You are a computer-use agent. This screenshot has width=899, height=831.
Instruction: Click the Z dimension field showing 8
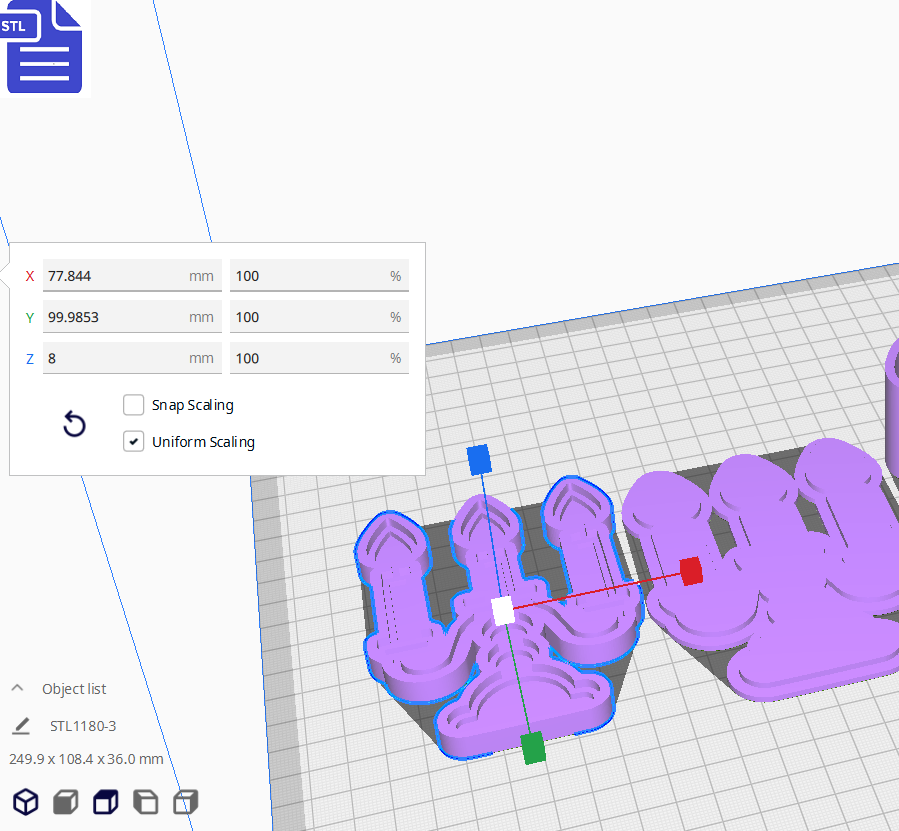click(x=130, y=357)
